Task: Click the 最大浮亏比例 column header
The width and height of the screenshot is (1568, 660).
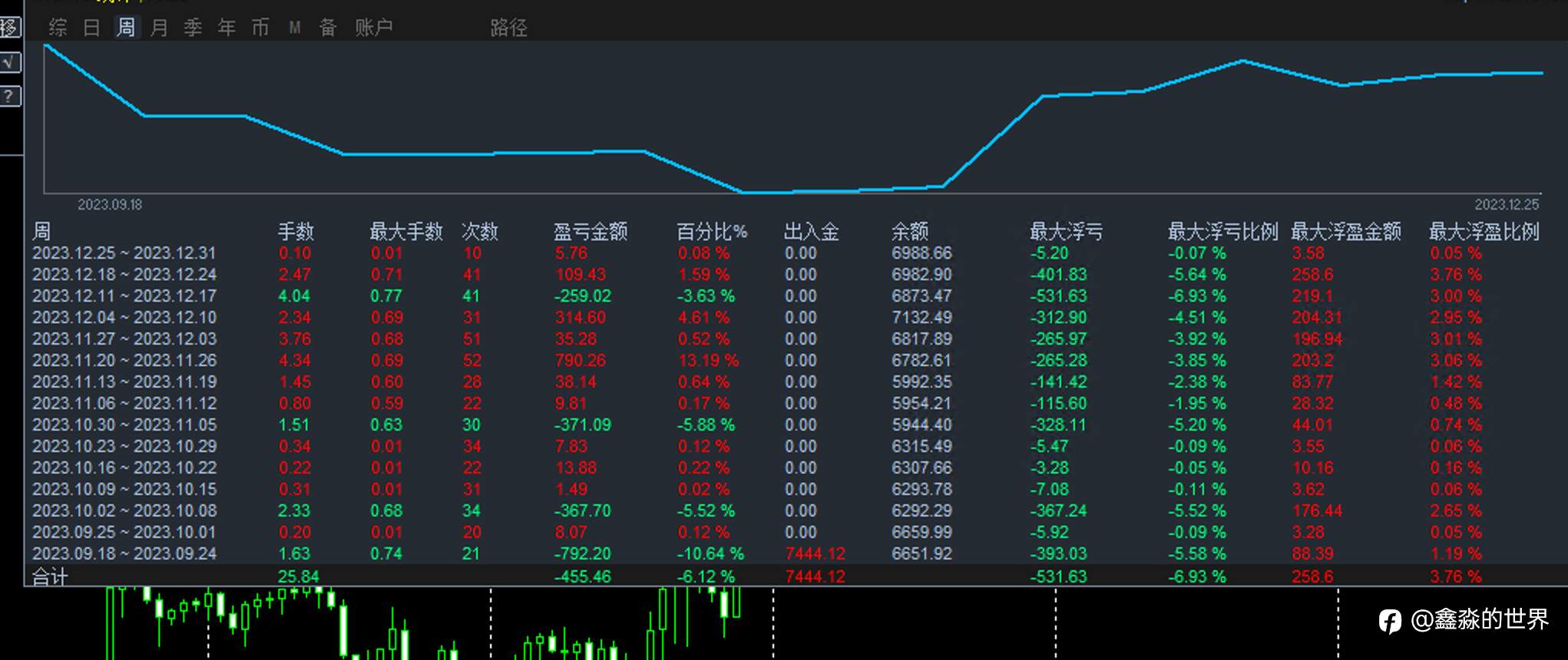Action: point(1223,232)
